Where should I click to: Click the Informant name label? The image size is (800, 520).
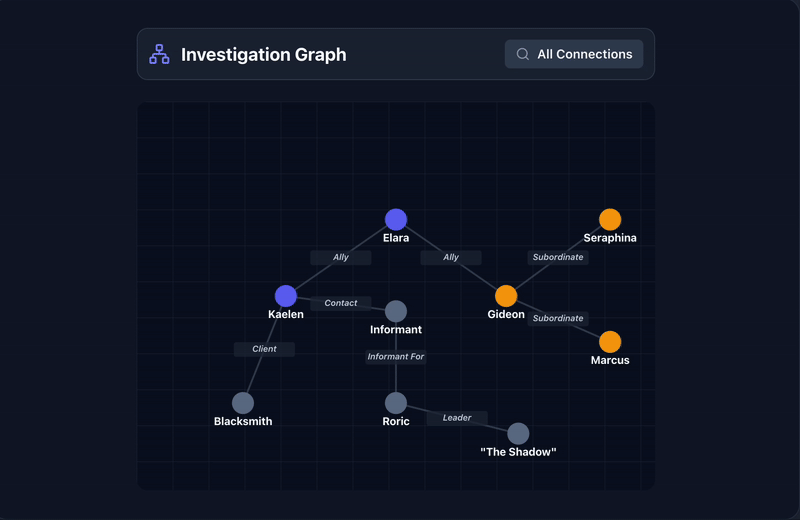396,330
